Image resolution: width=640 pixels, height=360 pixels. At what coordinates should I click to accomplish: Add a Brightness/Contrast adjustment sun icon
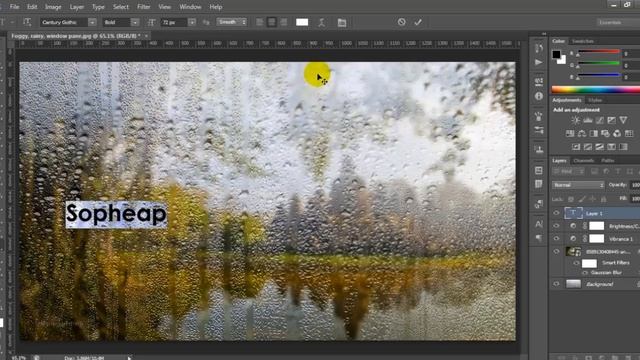(576, 120)
